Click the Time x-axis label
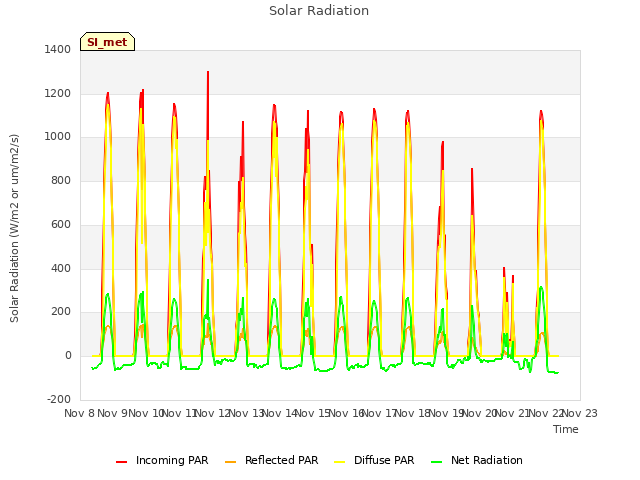Image resolution: width=640 pixels, height=480 pixels. [565, 429]
